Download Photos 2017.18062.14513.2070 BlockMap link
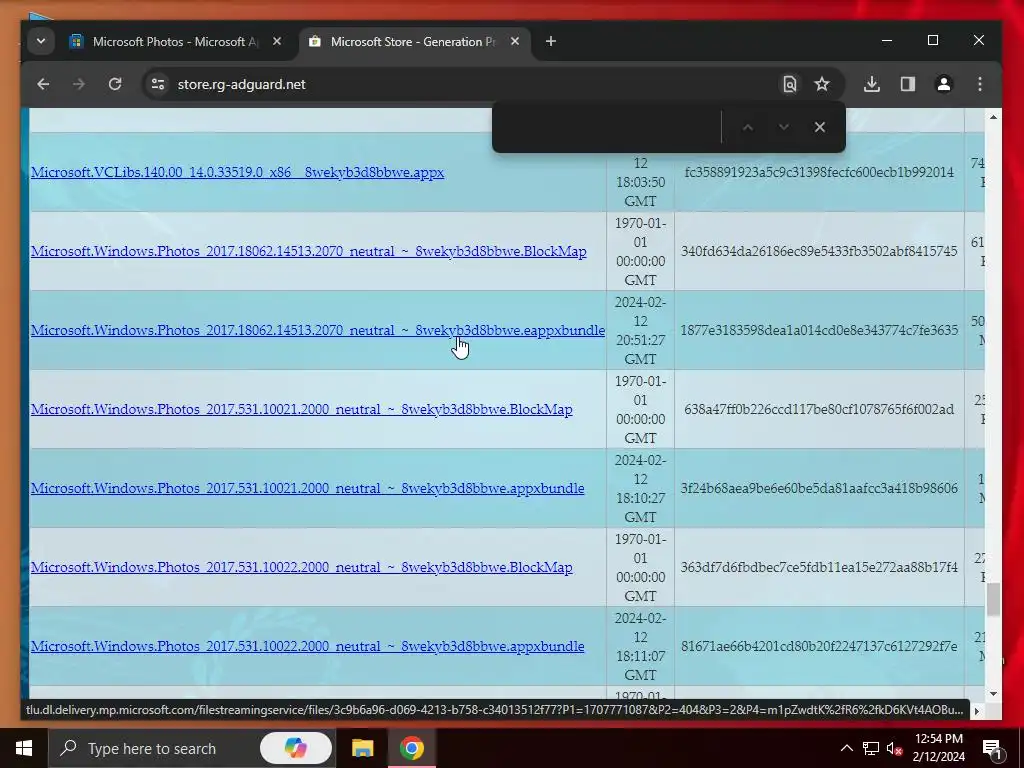Viewport: 1024px width, 768px height. [308, 251]
